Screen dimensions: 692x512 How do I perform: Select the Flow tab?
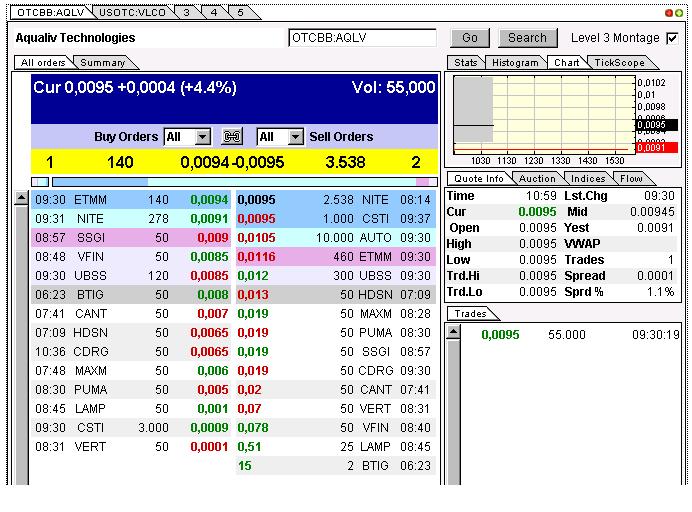click(632, 178)
